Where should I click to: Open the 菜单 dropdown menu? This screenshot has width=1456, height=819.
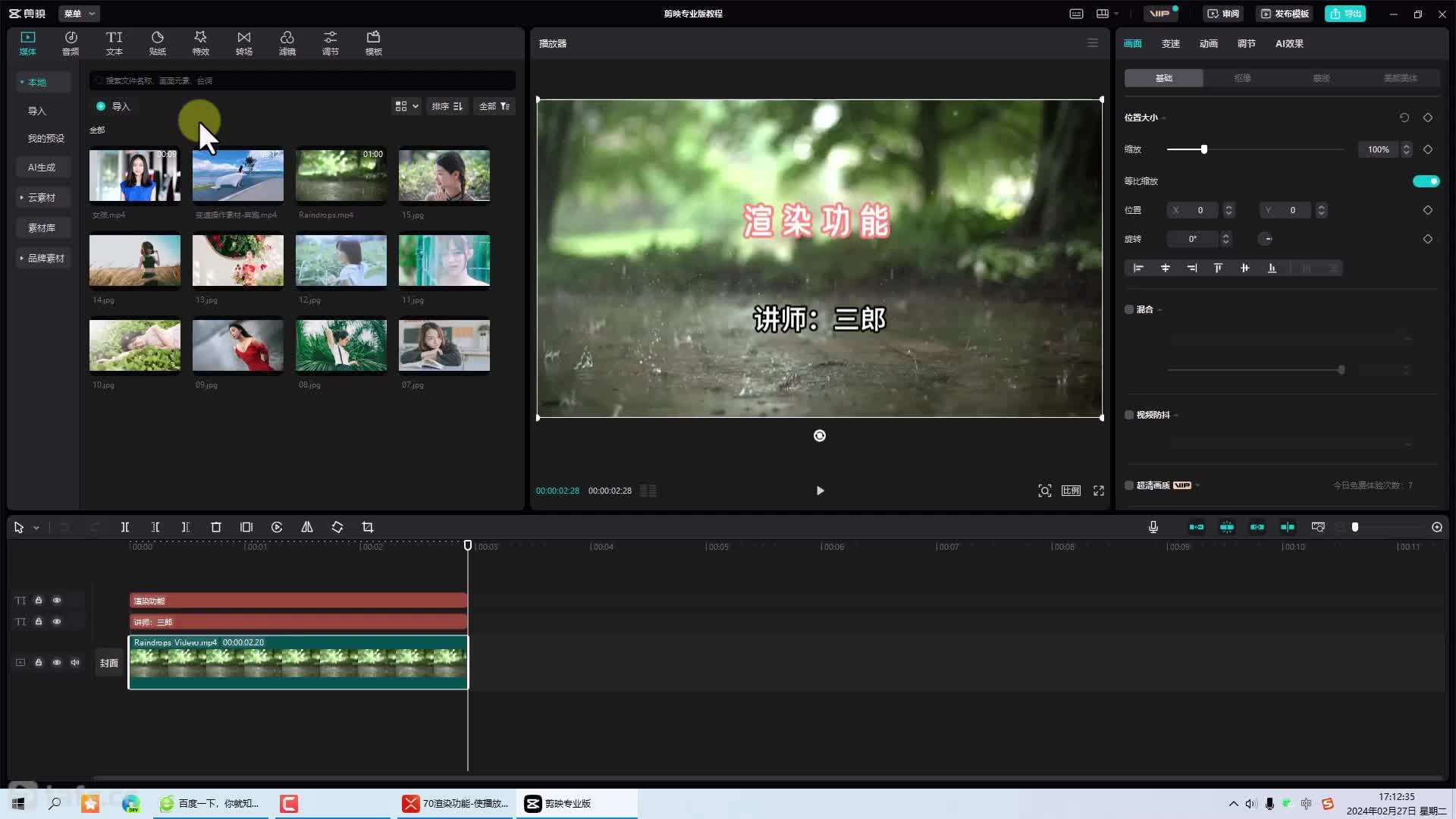pos(79,14)
